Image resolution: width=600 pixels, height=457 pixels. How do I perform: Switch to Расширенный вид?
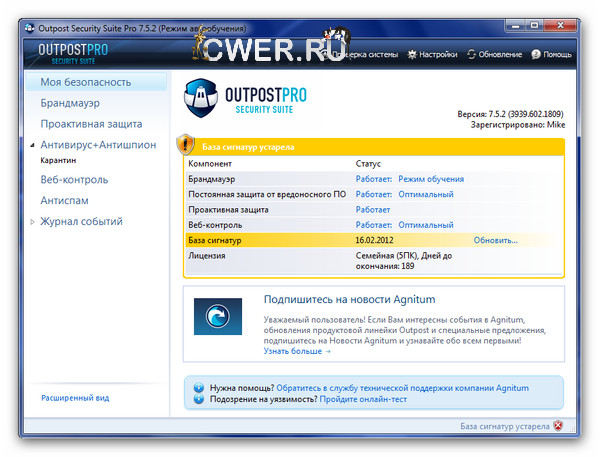[75, 398]
